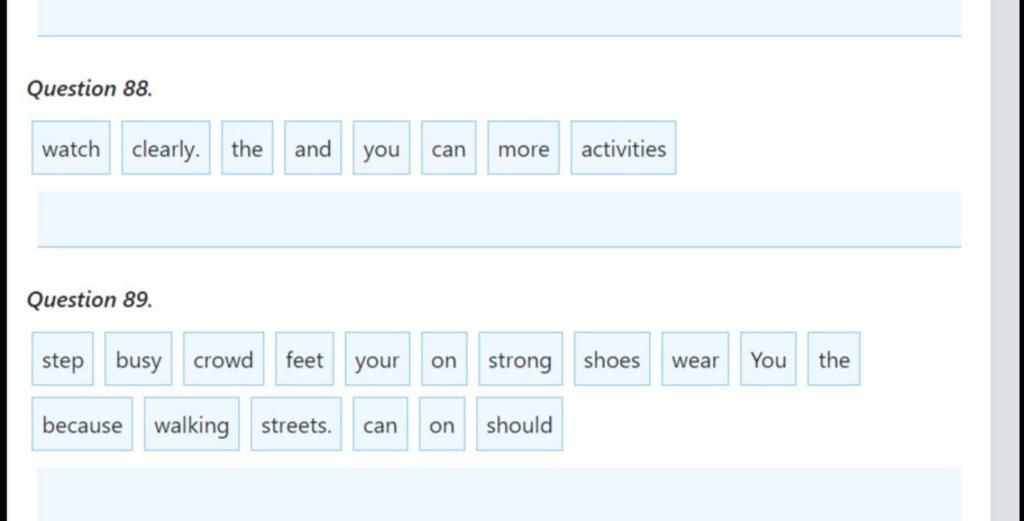The height and width of the screenshot is (521, 1024).
Task: Pick the "and" word tile
Action: pyautogui.click(x=312, y=149)
